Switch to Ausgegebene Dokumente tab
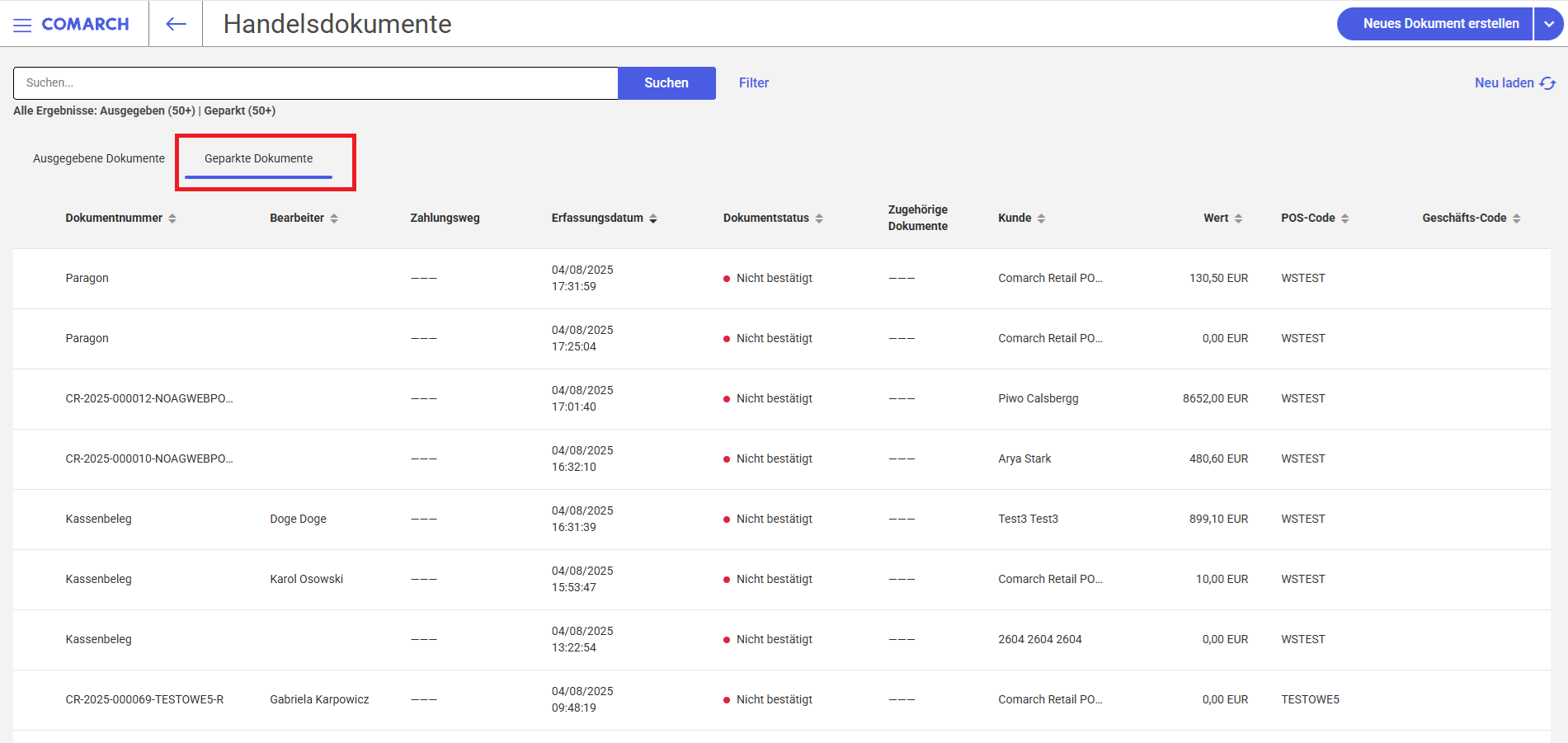This screenshot has height=743, width=1568. click(99, 158)
